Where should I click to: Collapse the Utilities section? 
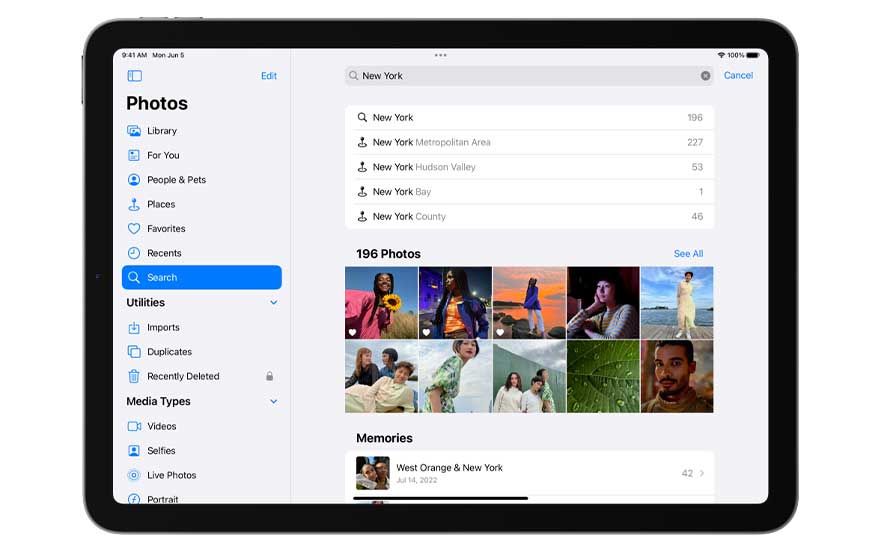pyautogui.click(x=273, y=303)
